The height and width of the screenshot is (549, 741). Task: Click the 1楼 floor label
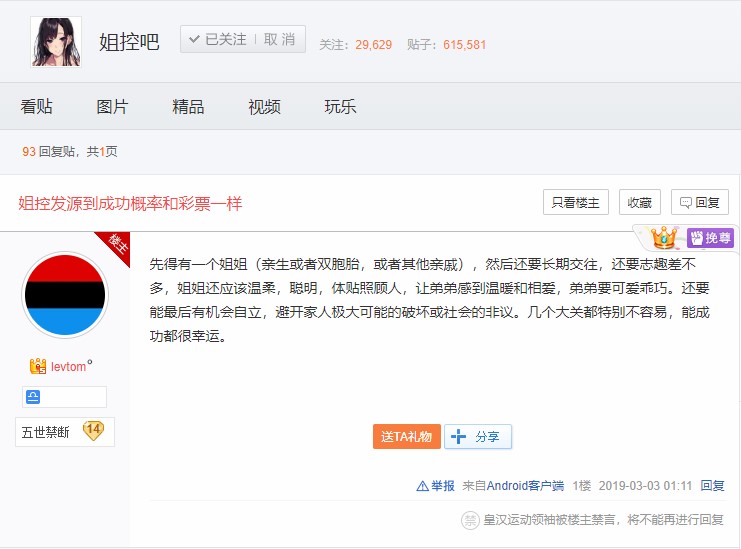[x=582, y=486]
